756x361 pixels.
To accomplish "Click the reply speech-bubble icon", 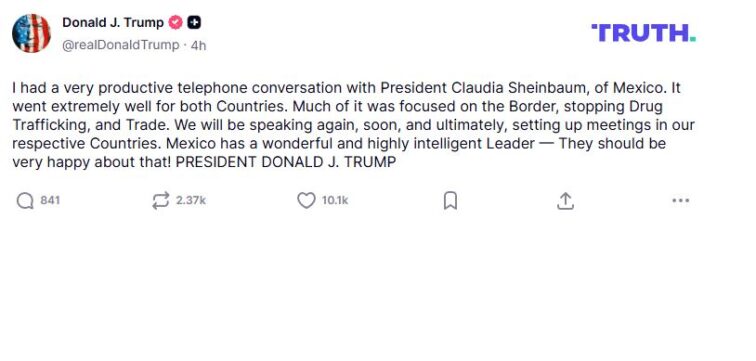I will pyautogui.click(x=25, y=201).
